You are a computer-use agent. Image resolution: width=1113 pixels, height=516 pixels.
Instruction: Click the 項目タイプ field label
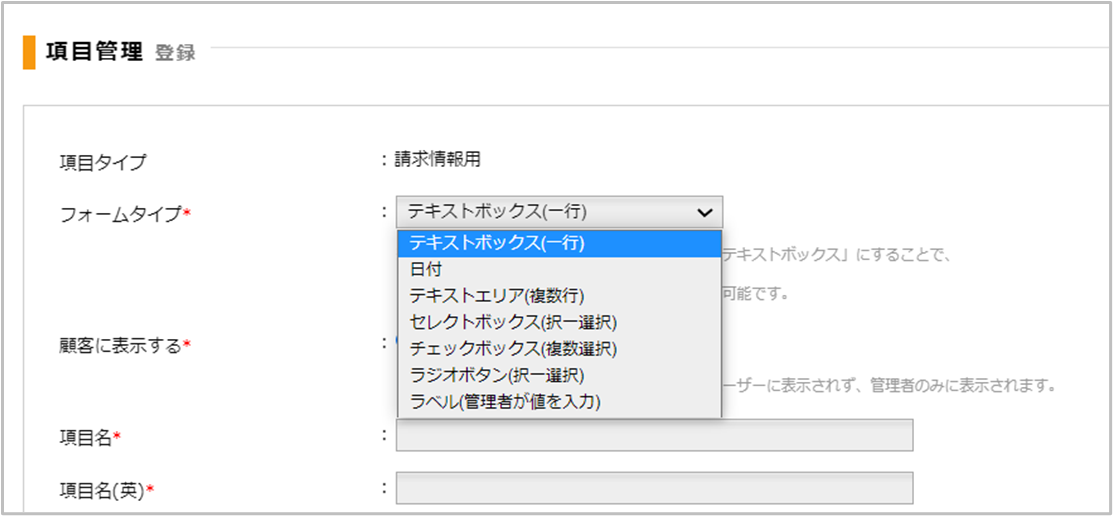point(103,161)
